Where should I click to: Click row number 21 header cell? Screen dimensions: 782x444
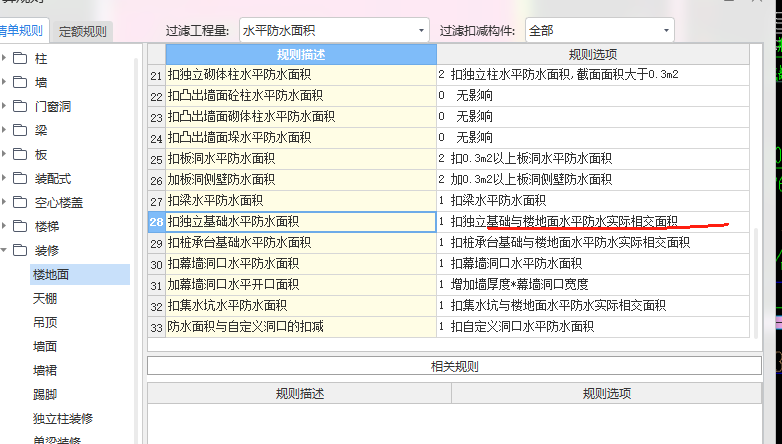157,75
